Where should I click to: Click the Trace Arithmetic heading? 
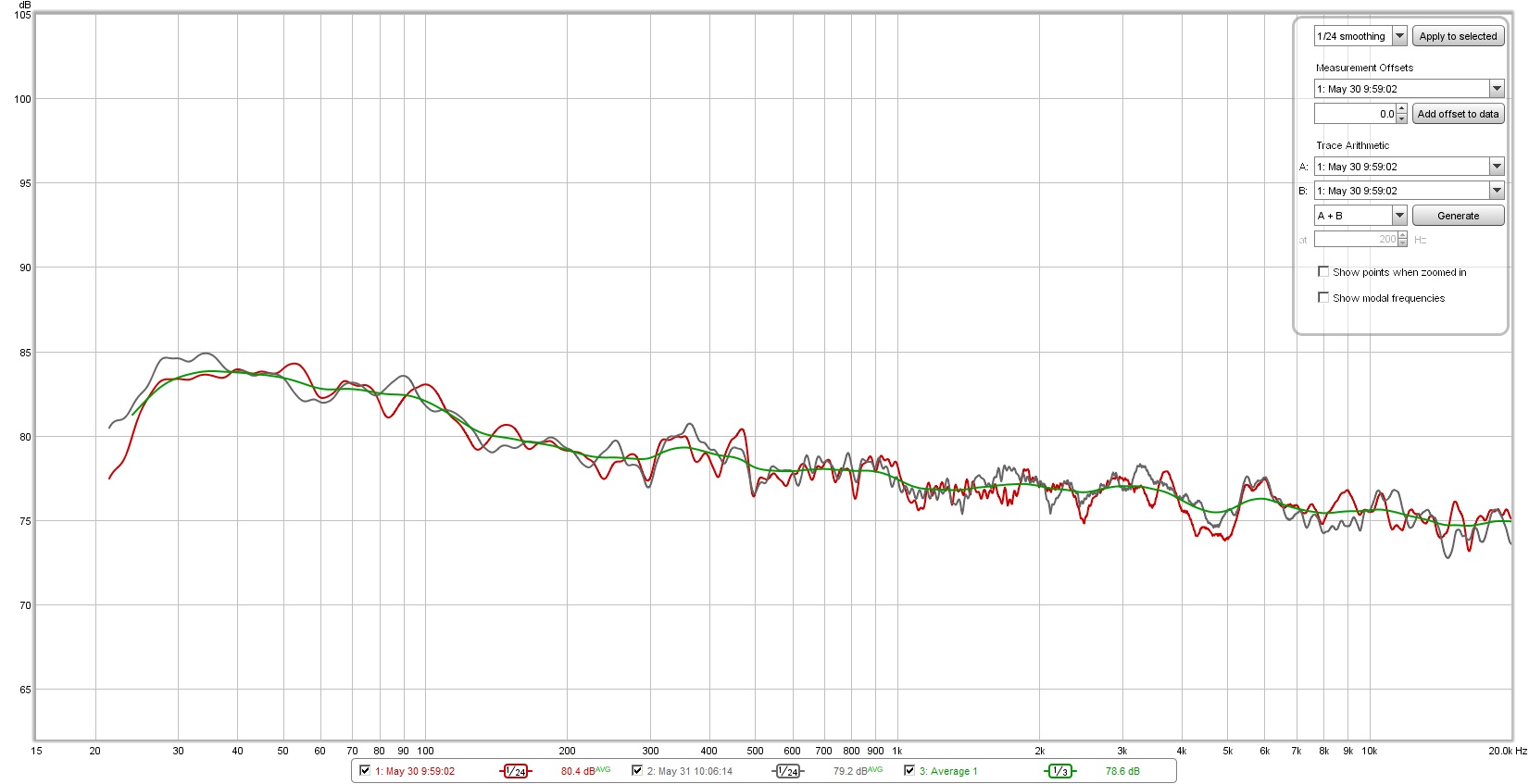point(1352,145)
